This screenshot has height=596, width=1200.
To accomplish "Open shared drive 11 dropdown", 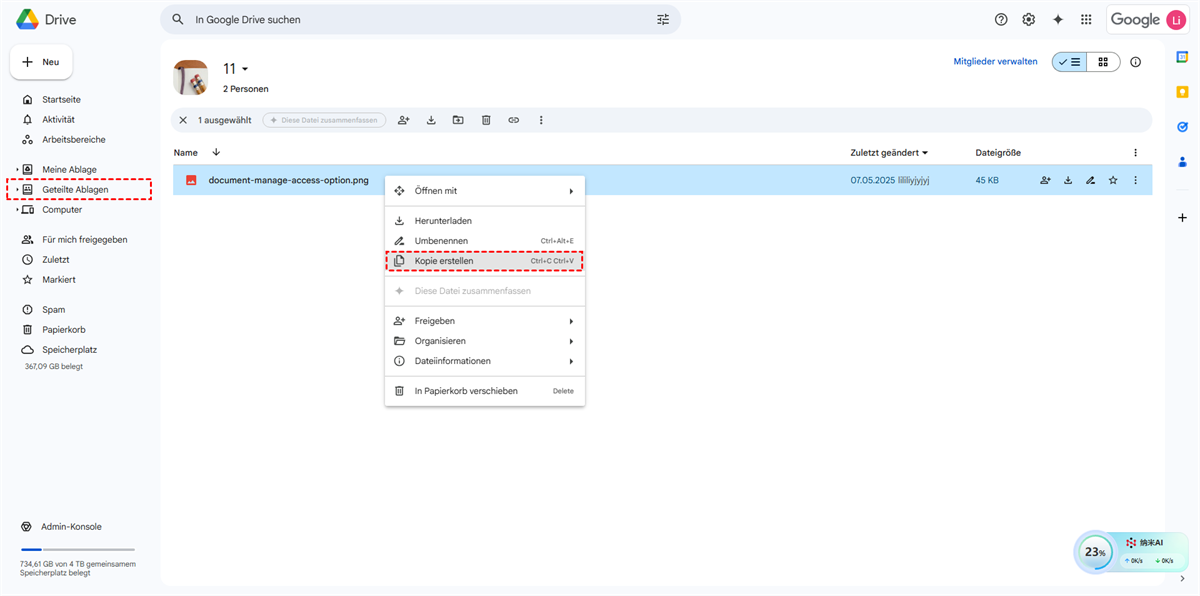I will point(236,69).
